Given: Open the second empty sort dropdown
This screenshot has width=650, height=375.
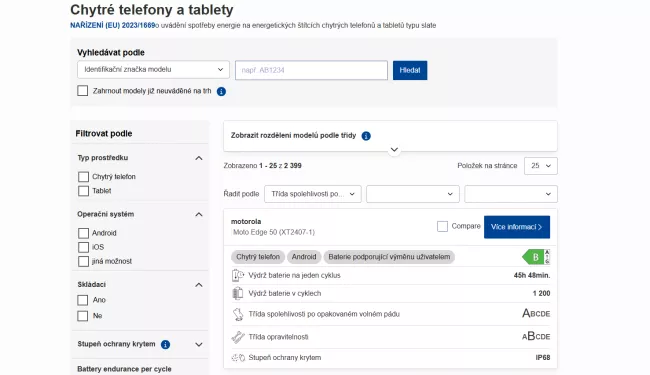Looking at the screenshot, I should 412,194.
